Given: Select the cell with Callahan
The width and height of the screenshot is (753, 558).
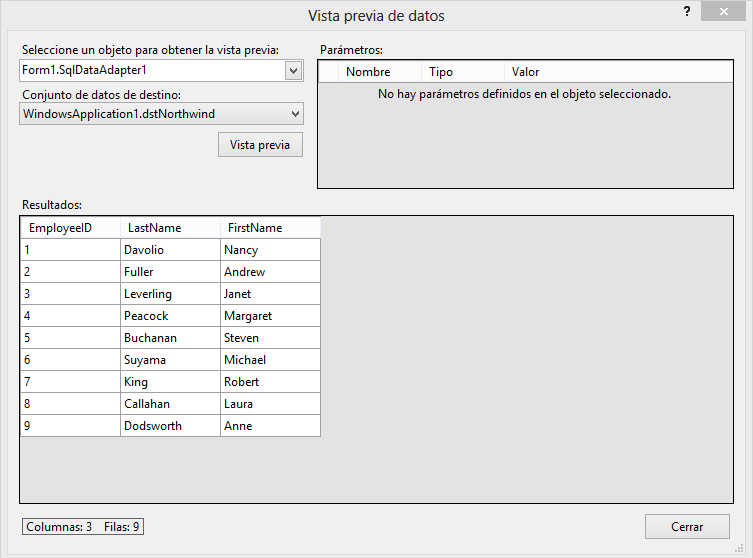Looking at the screenshot, I should (x=170, y=404).
